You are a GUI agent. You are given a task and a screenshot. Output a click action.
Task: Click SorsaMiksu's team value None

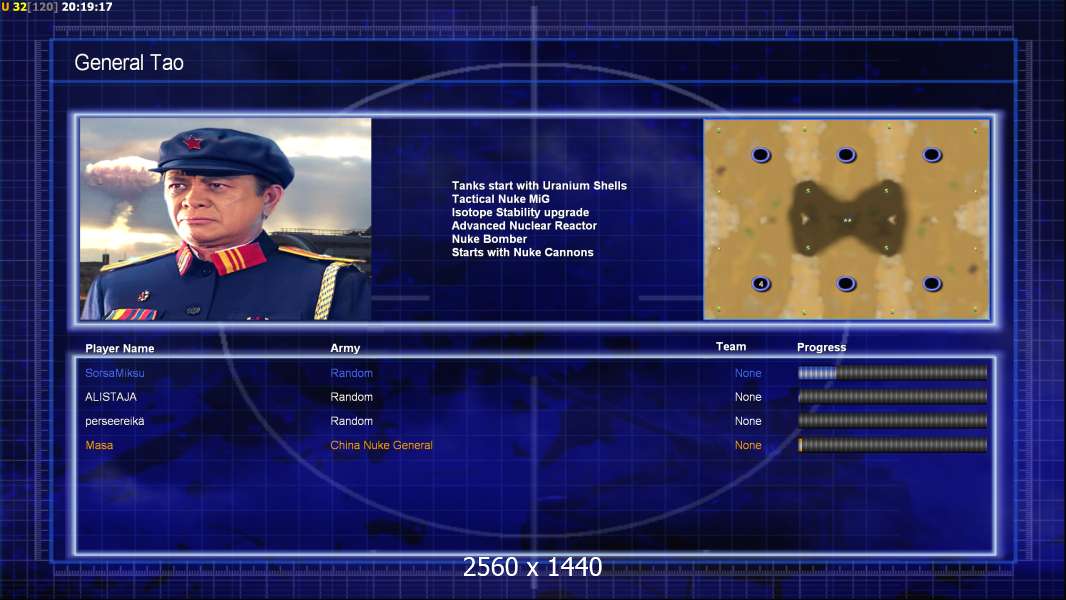[x=748, y=373]
